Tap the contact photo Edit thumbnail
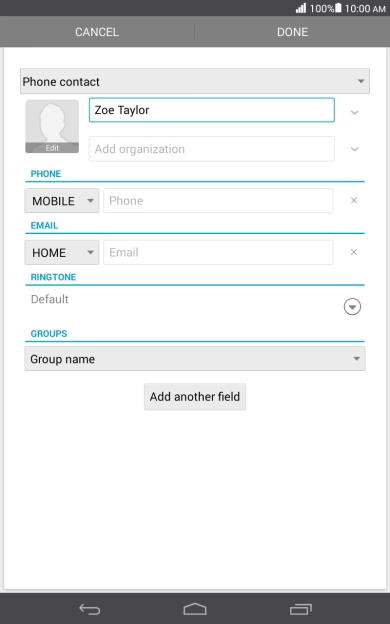Screen dimensions: 390x624 [52, 126]
